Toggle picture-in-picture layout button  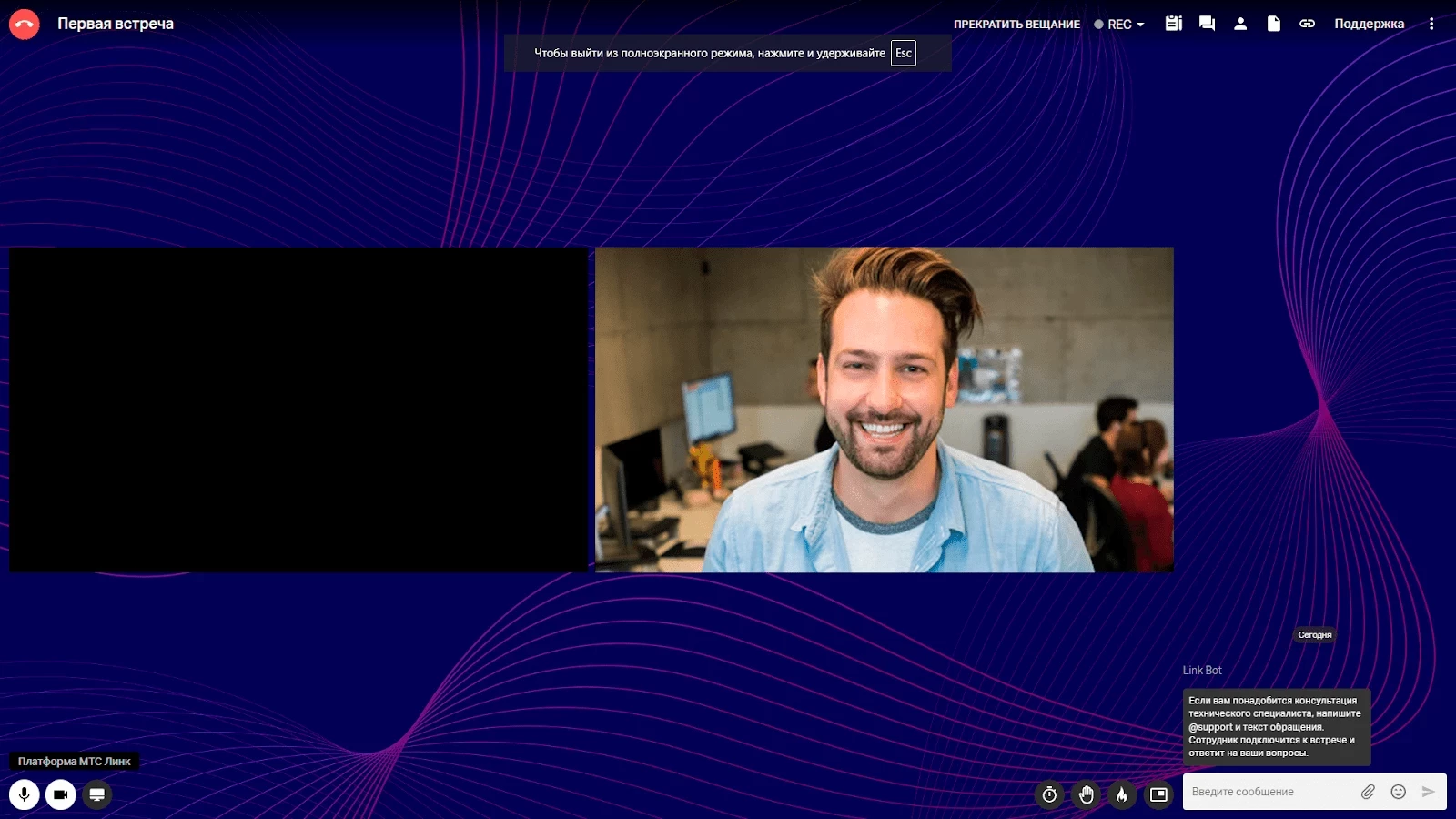1158,794
